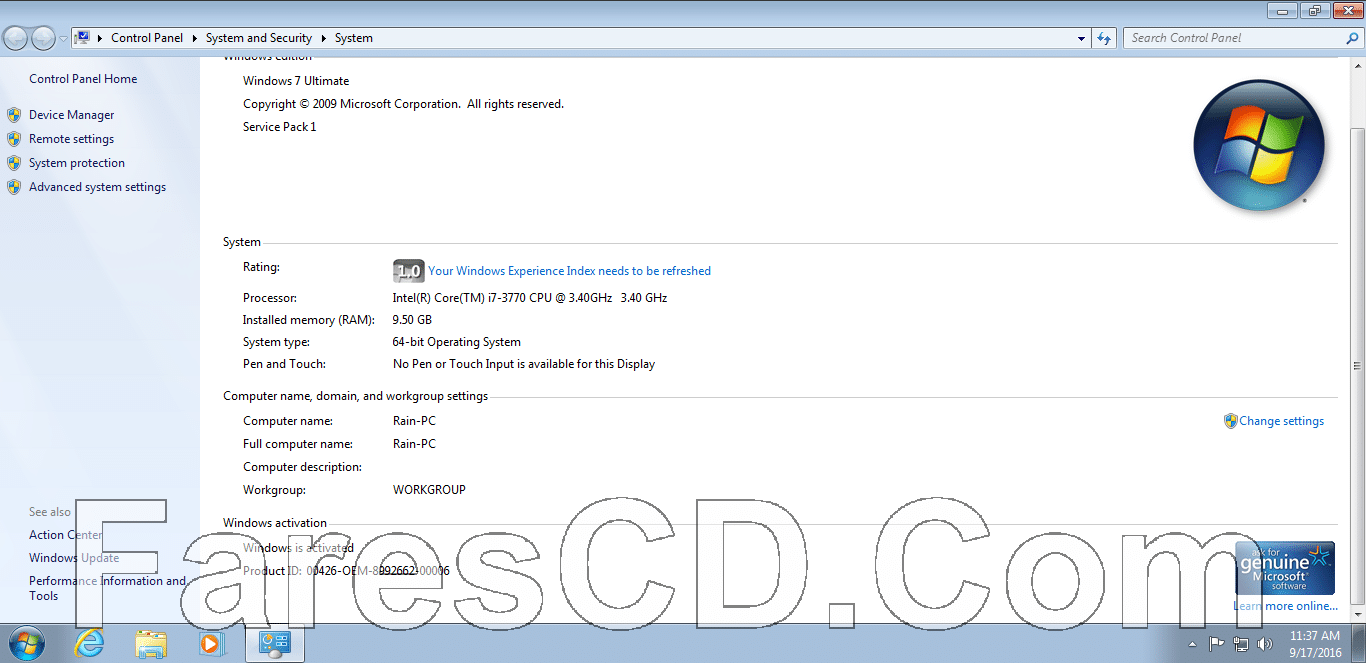Click 'No Pen or Touch Input' text
This screenshot has height=663, width=1366.
[x=524, y=364]
